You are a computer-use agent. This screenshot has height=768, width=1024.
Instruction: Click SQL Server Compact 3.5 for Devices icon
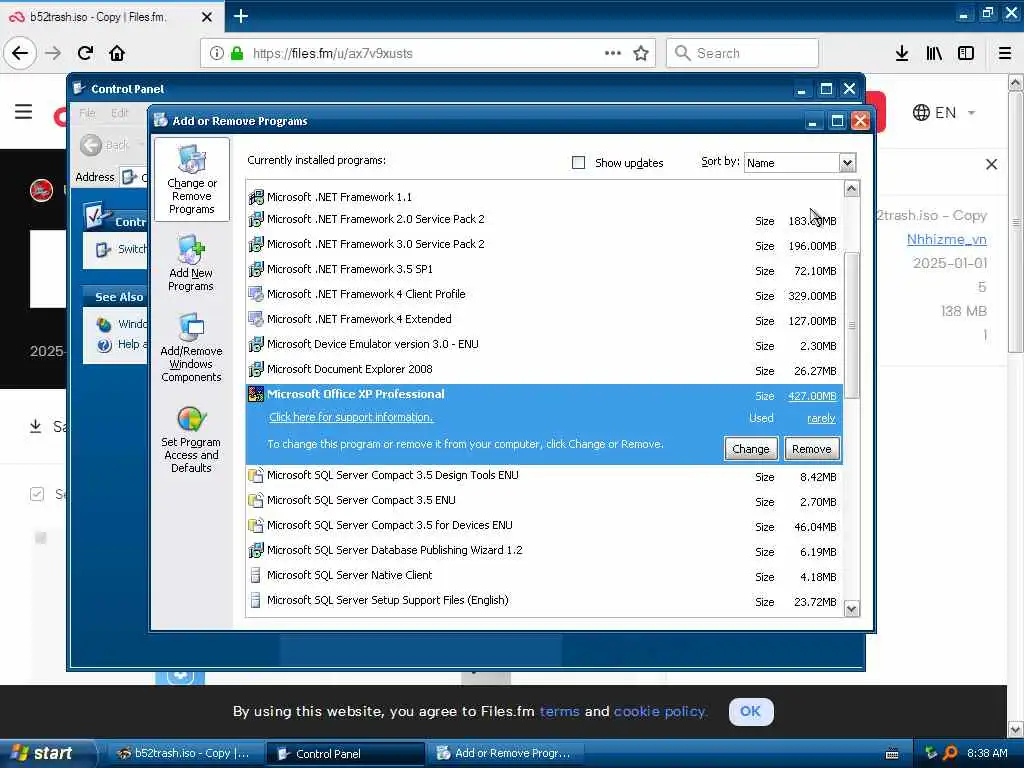[256, 525]
